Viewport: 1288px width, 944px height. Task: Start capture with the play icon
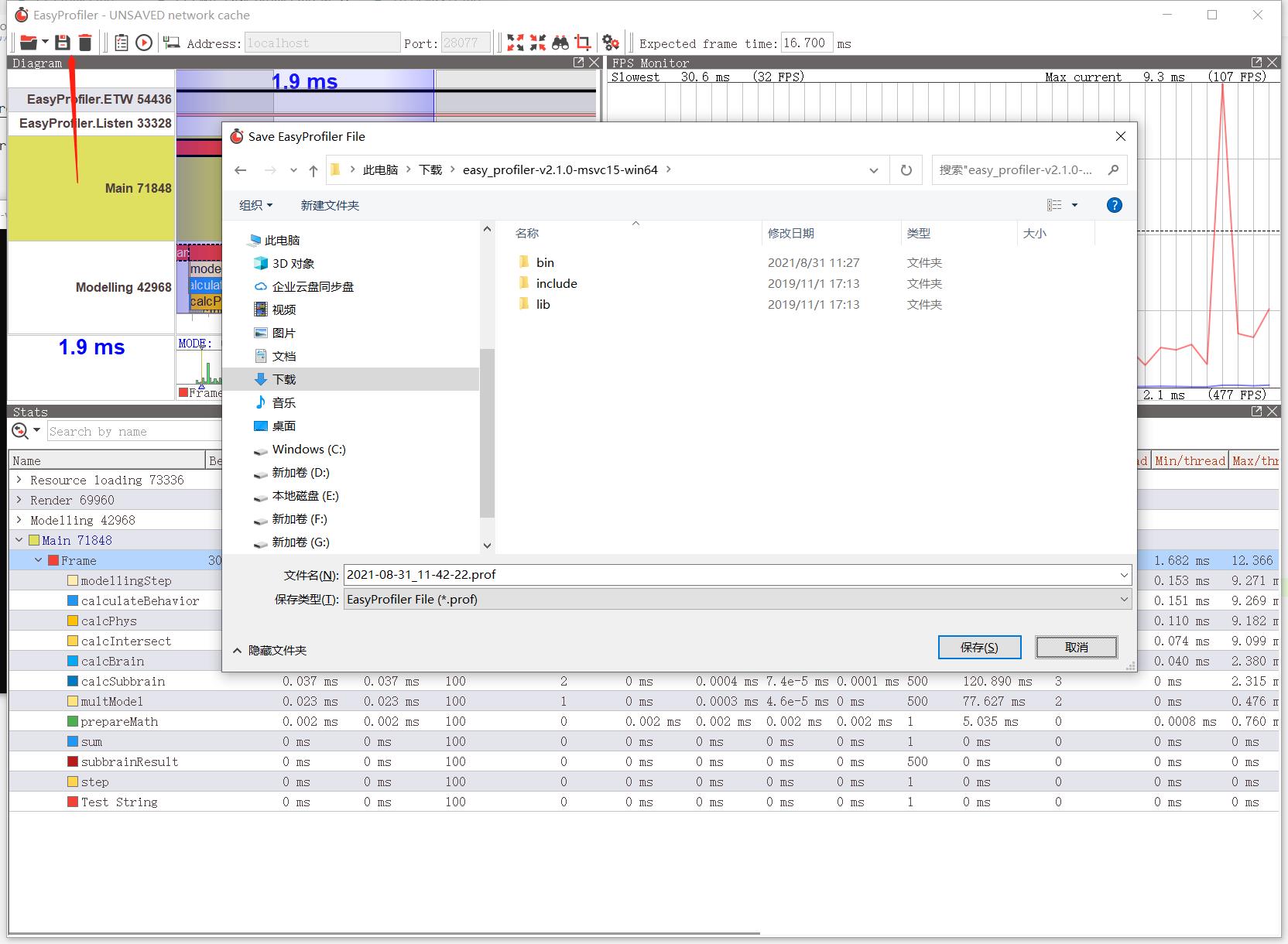pos(144,43)
